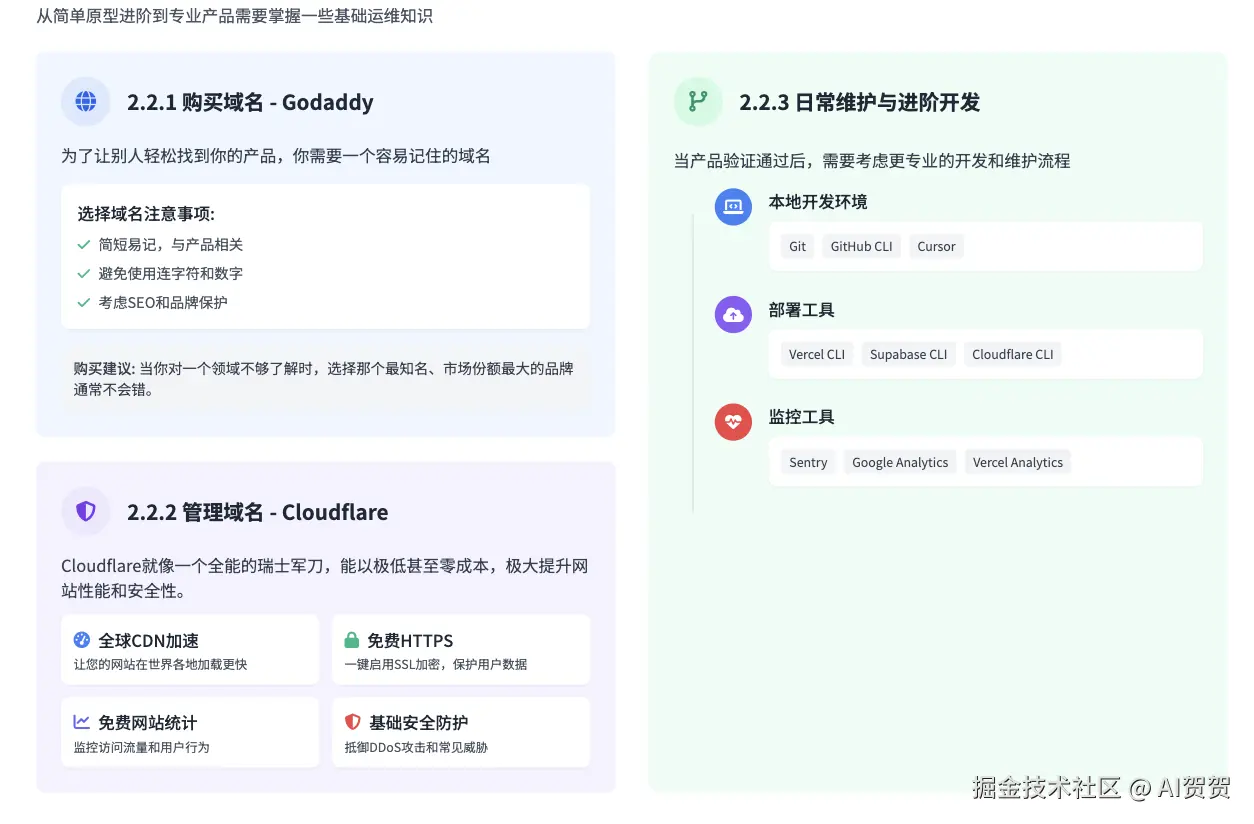Select the GitHub CLI tag

pos(861,246)
